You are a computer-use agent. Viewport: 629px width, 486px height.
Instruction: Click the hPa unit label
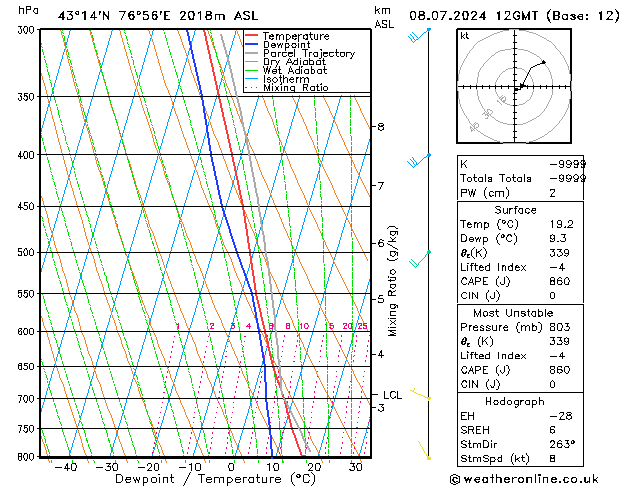click(x=28, y=10)
